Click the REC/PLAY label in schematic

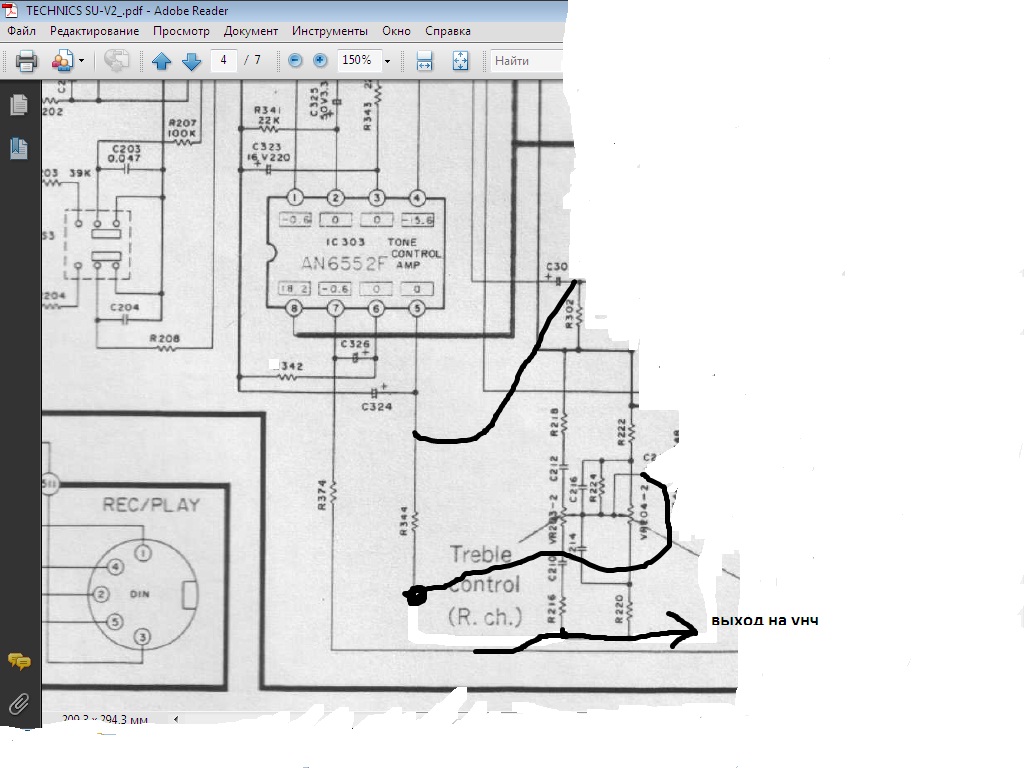(151, 505)
